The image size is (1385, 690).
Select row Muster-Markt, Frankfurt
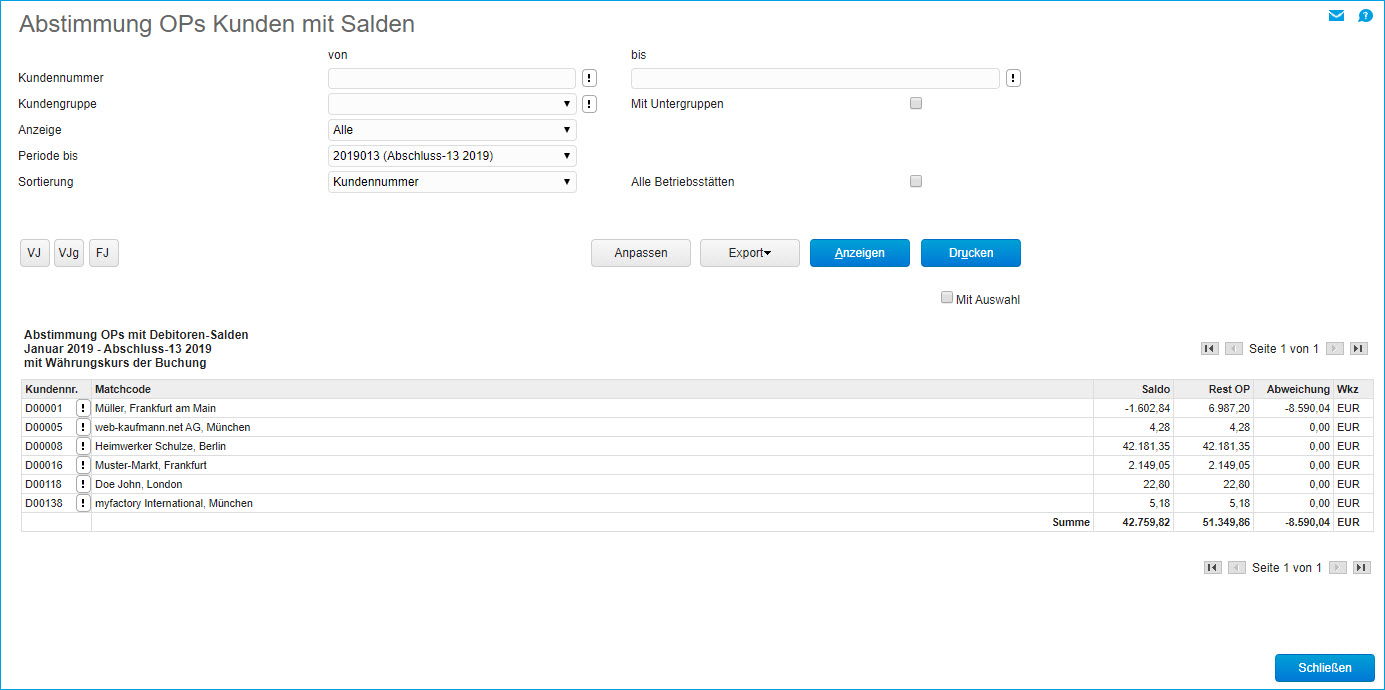697,465
